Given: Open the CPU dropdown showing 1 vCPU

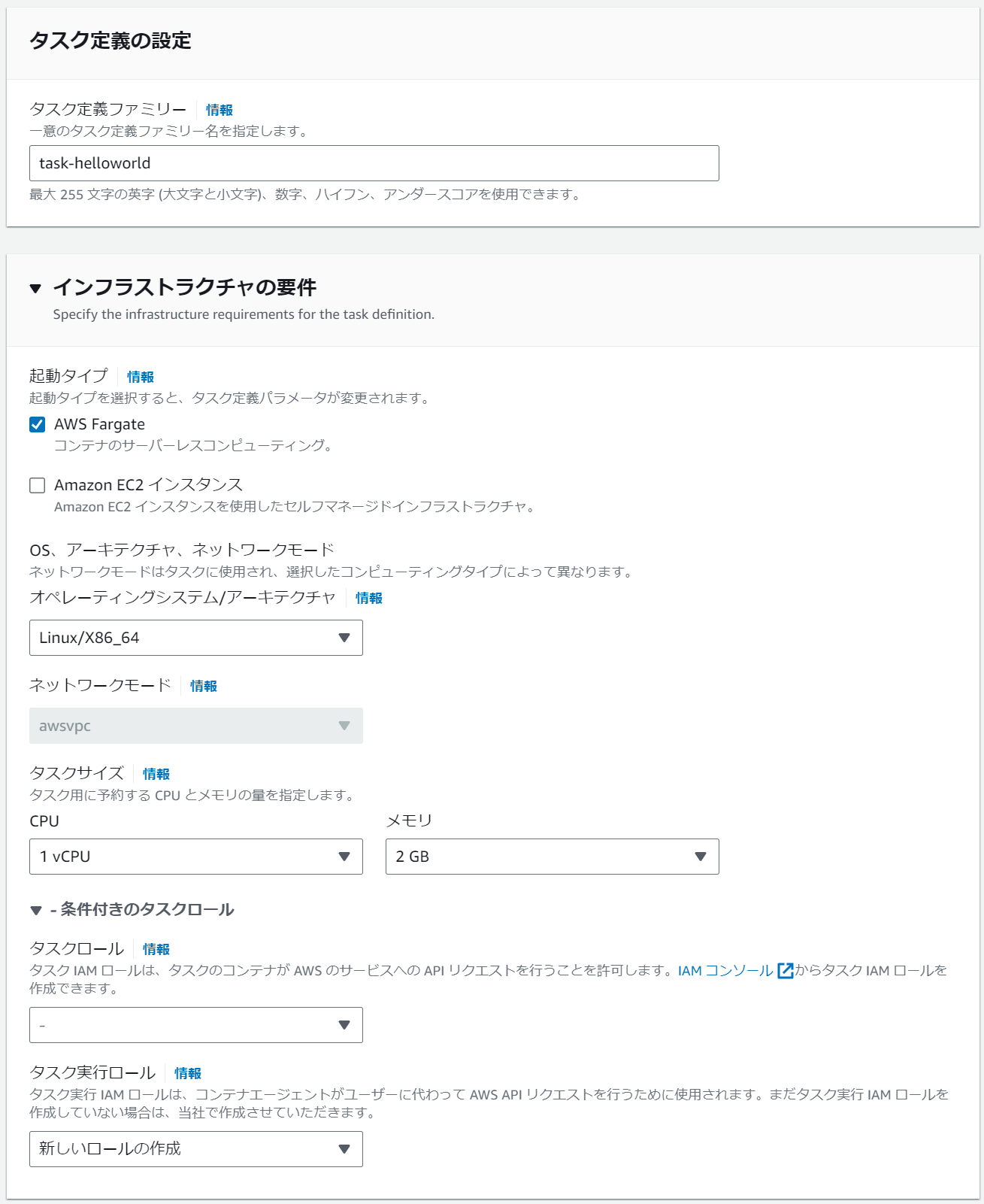Looking at the screenshot, I should pyautogui.click(x=195, y=857).
